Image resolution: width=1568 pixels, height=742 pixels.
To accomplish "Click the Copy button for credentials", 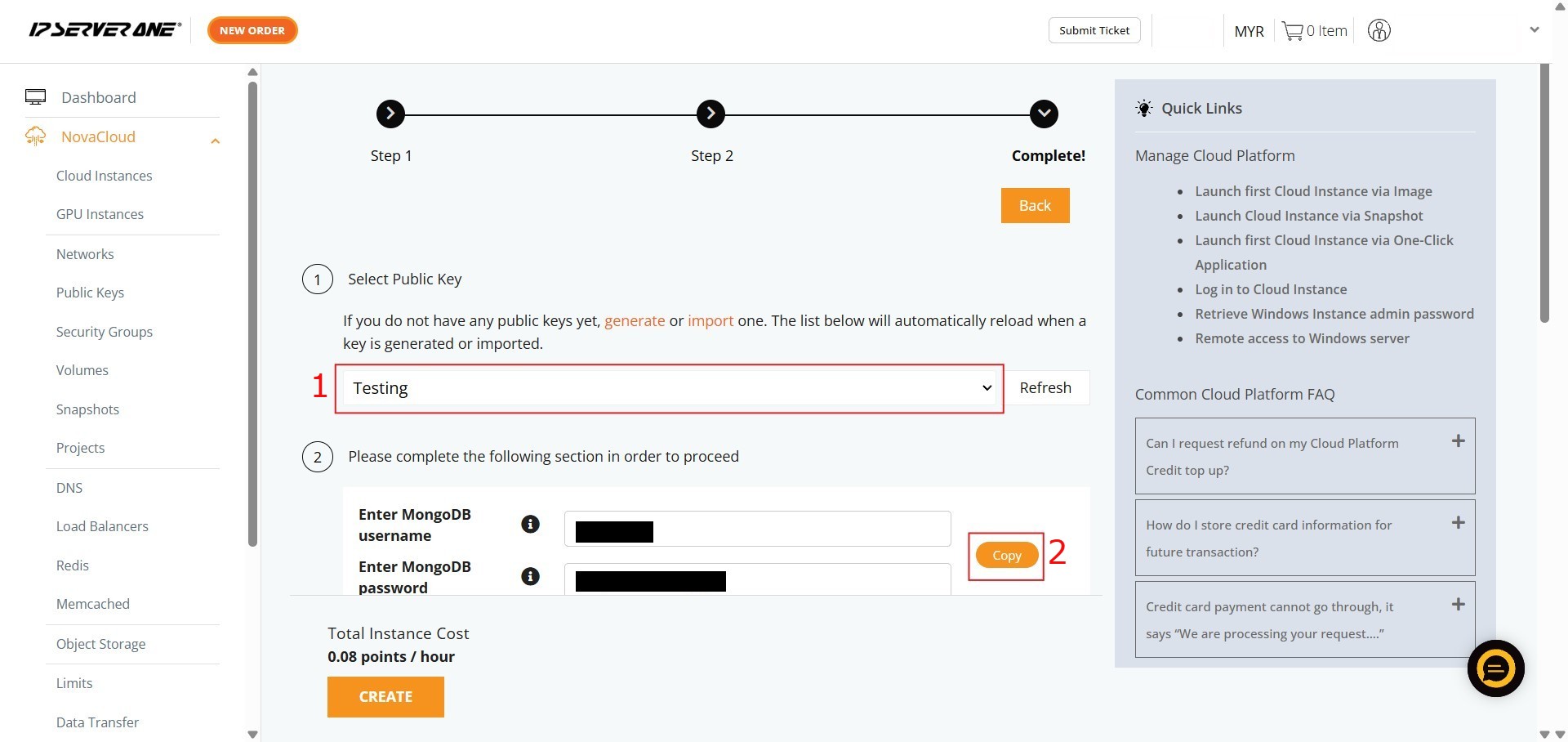I will pyautogui.click(x=1006, y=555).
